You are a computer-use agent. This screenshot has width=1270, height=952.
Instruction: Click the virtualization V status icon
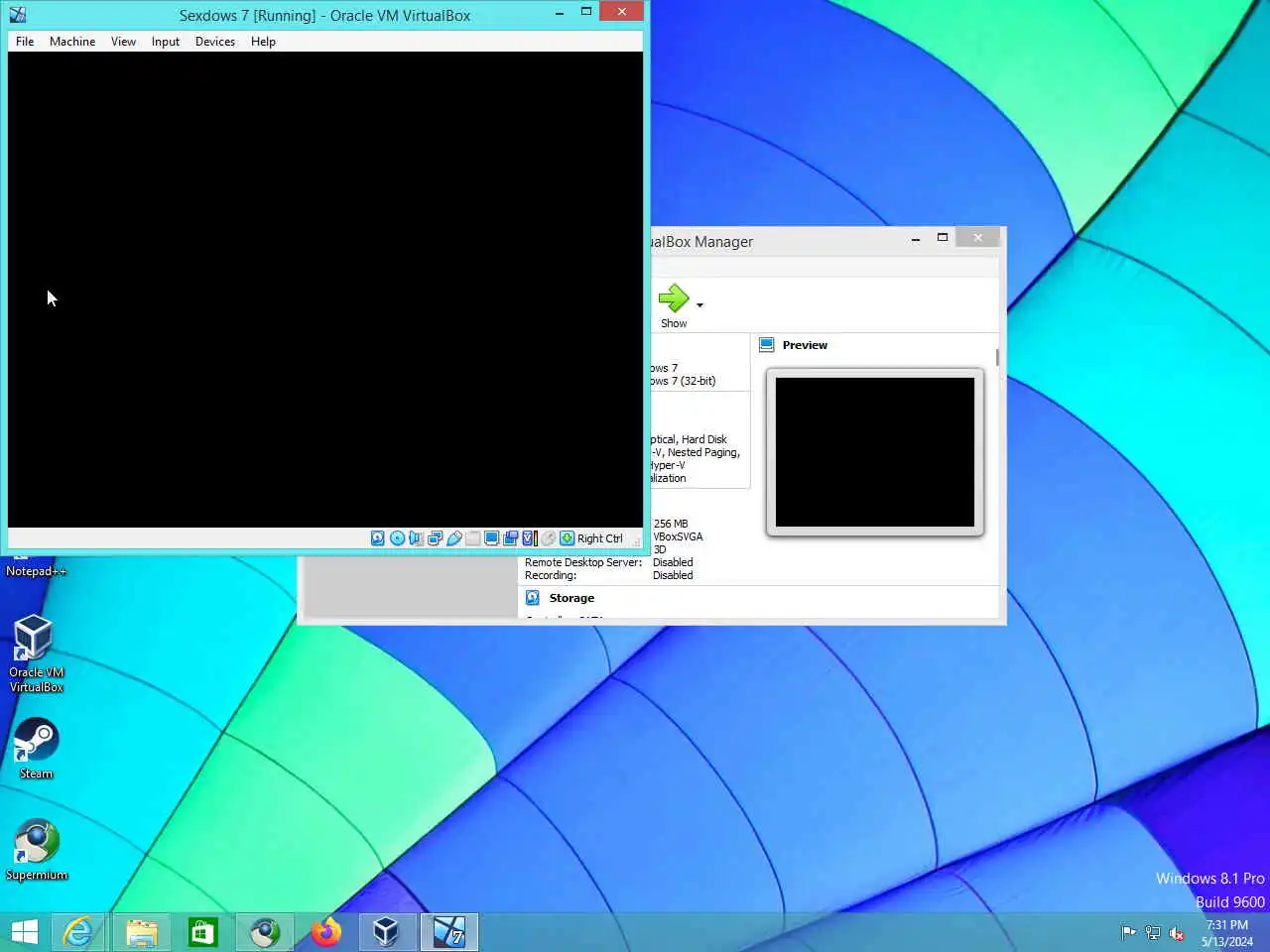529,538
